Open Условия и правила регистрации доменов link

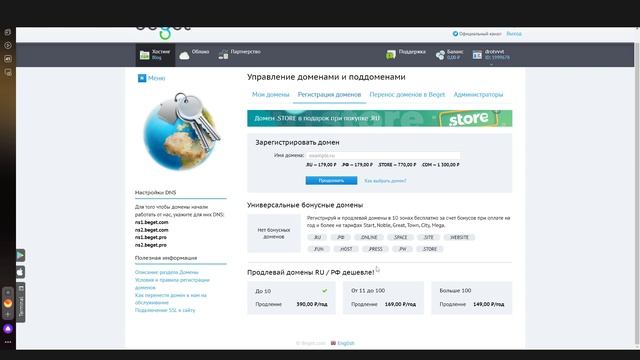point(172,284)
